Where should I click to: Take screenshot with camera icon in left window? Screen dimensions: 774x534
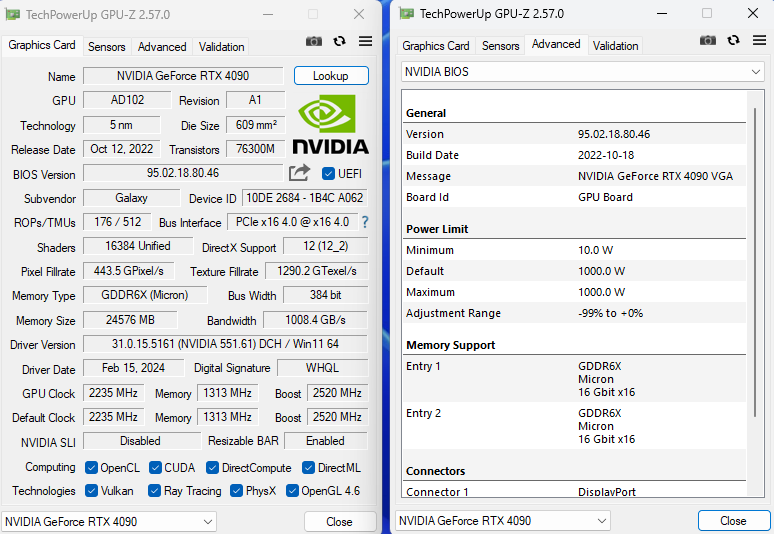click(313, 41)
